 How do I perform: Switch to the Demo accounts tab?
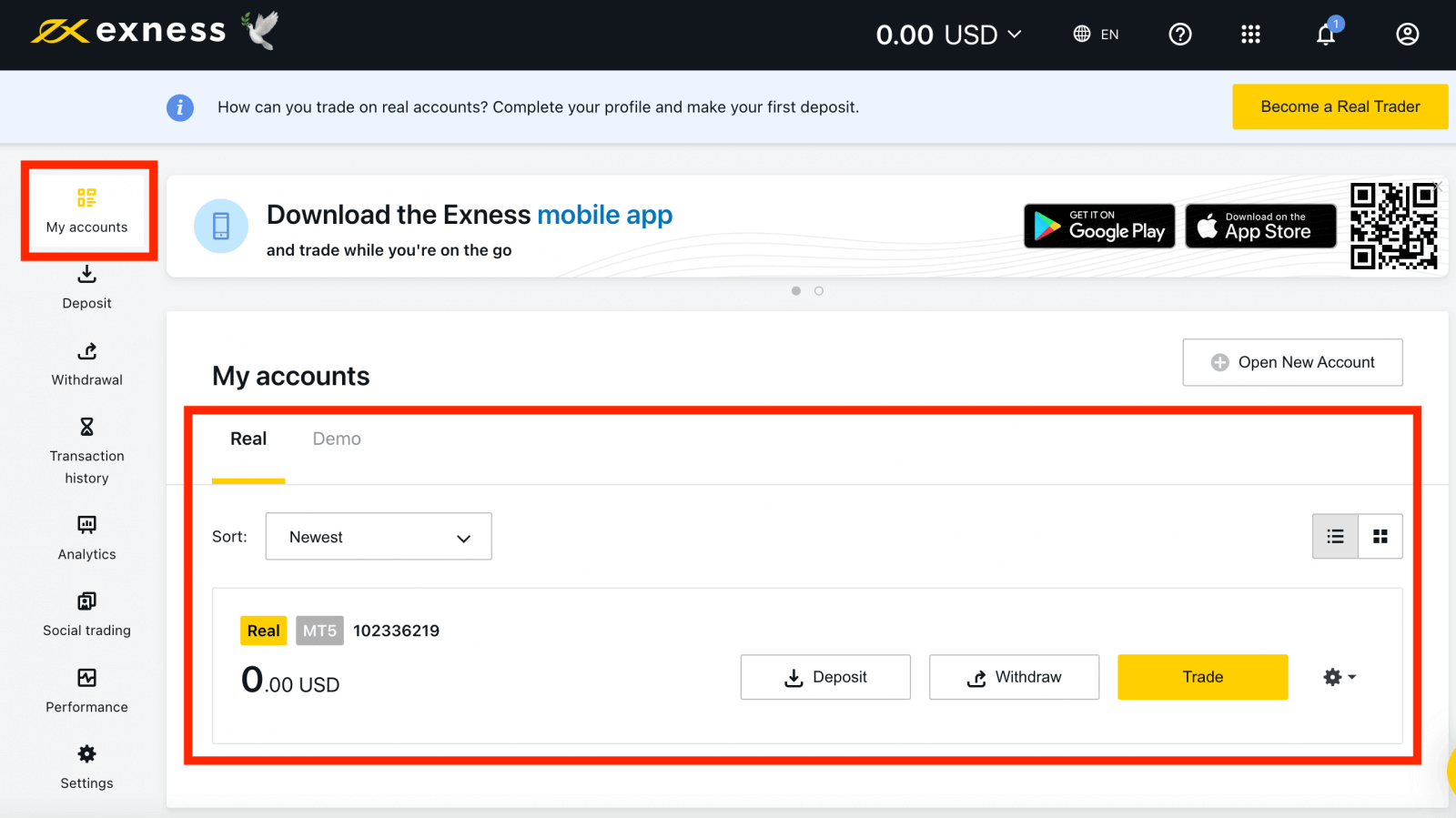(x=337, y=439)
